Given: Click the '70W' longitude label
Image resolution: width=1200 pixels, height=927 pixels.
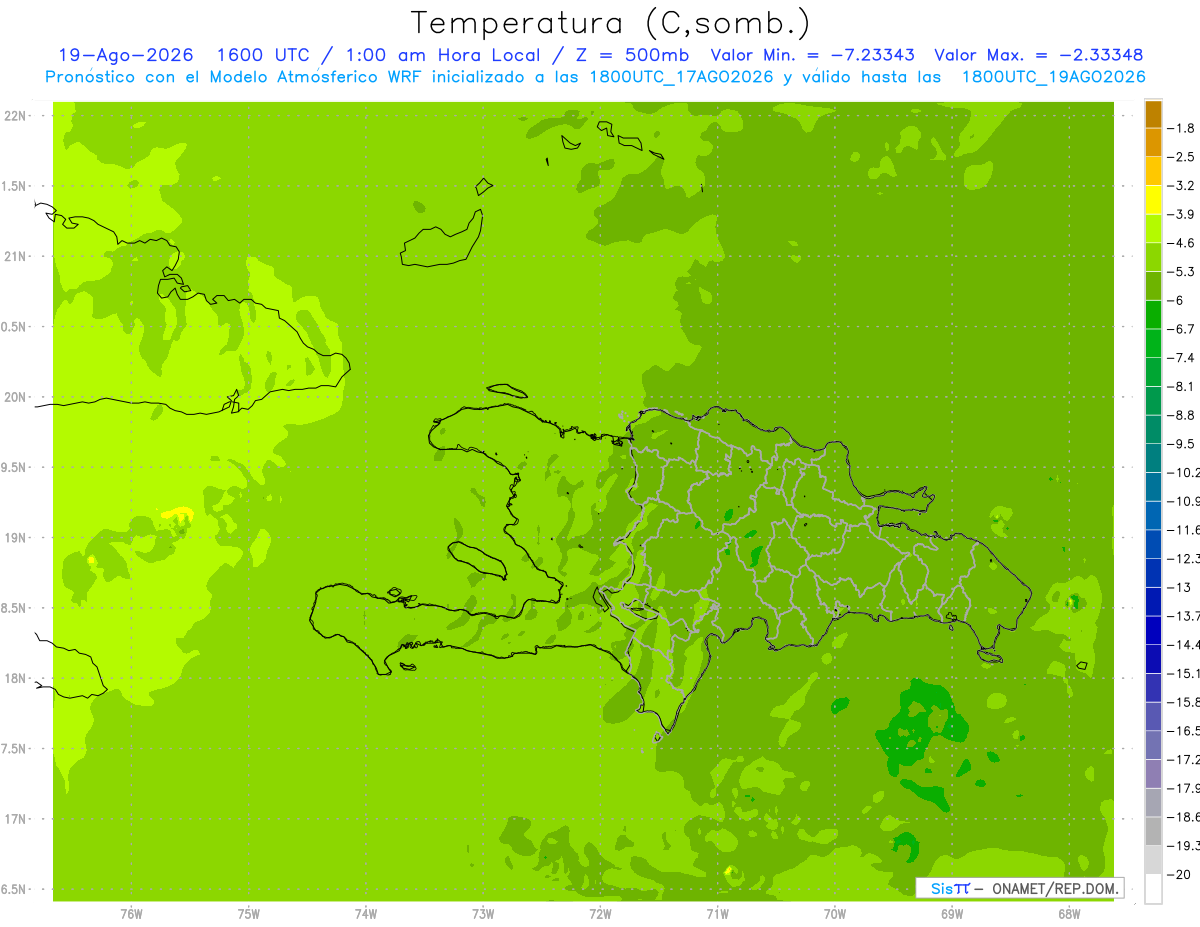Looking at the screenshot, I should pyautogui.click(x=835, y=914).
